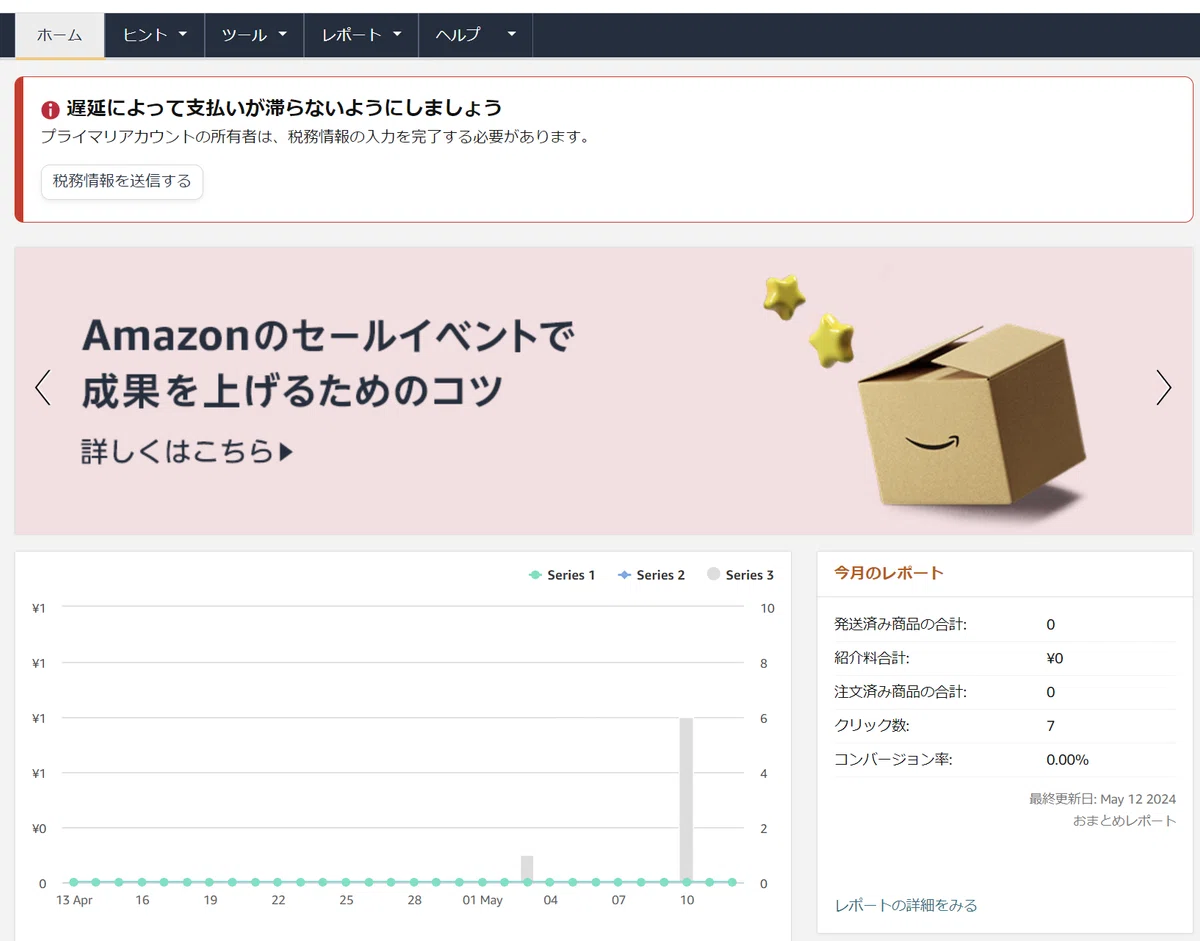Click the 最終更新日: May 12 2024 text
This screenshot has width=1200, height=941.
point(1102,799)
